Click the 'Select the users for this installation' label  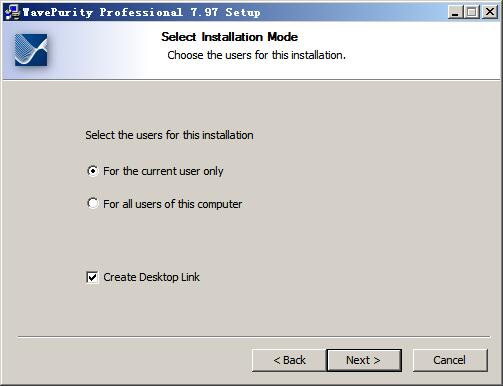coord(169,135)
